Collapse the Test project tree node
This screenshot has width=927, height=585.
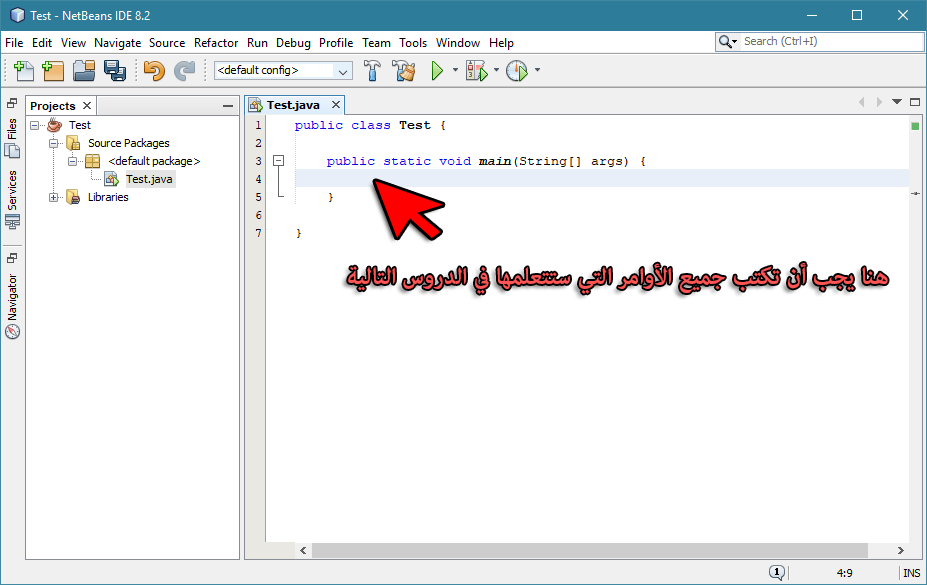(x=35, y=125)
